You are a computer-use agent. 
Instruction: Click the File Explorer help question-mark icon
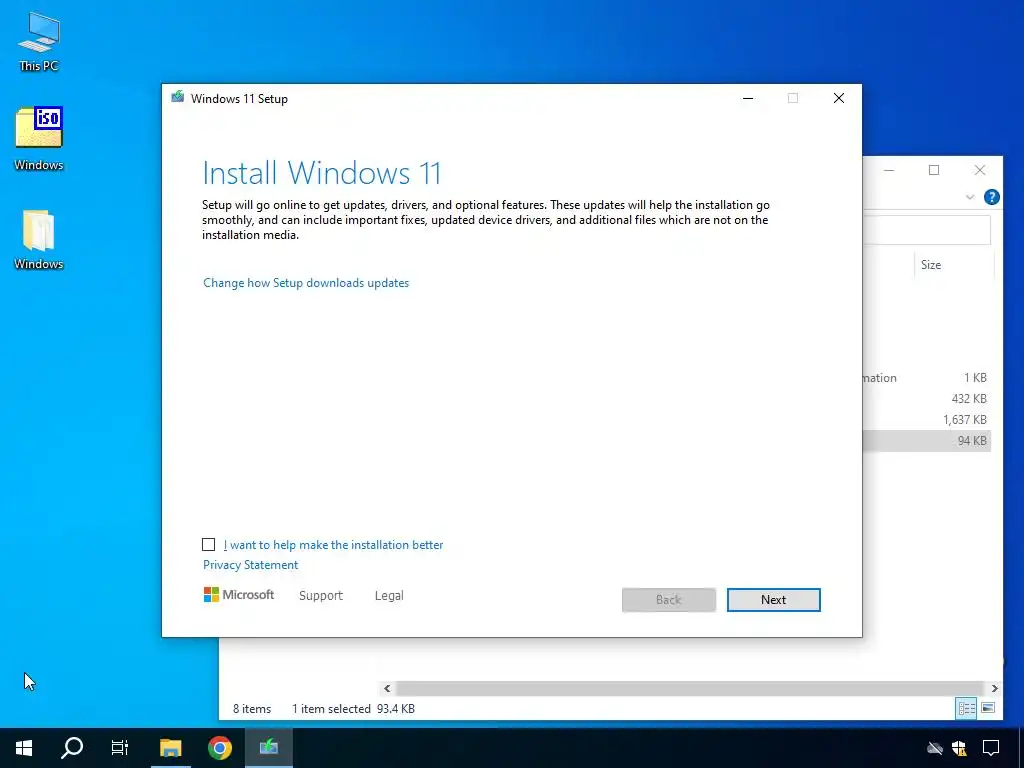coord(991,197)
